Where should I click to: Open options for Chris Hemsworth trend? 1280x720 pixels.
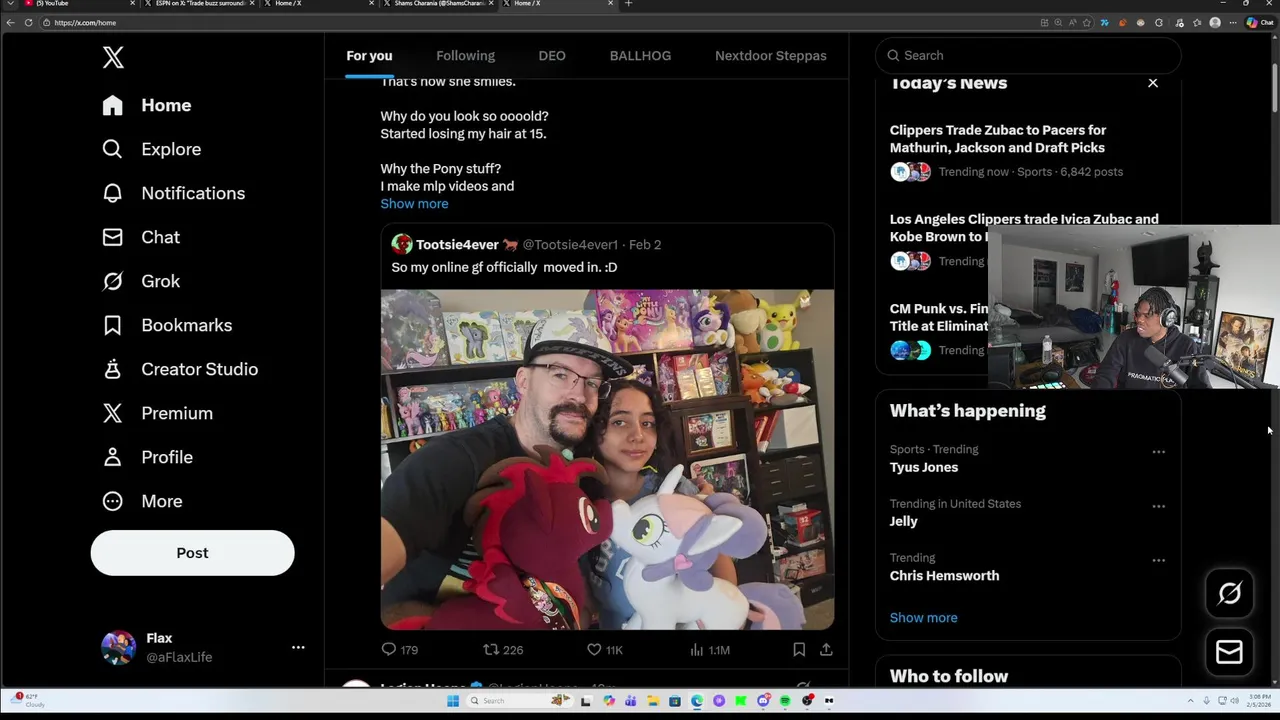coord(1158,560)
